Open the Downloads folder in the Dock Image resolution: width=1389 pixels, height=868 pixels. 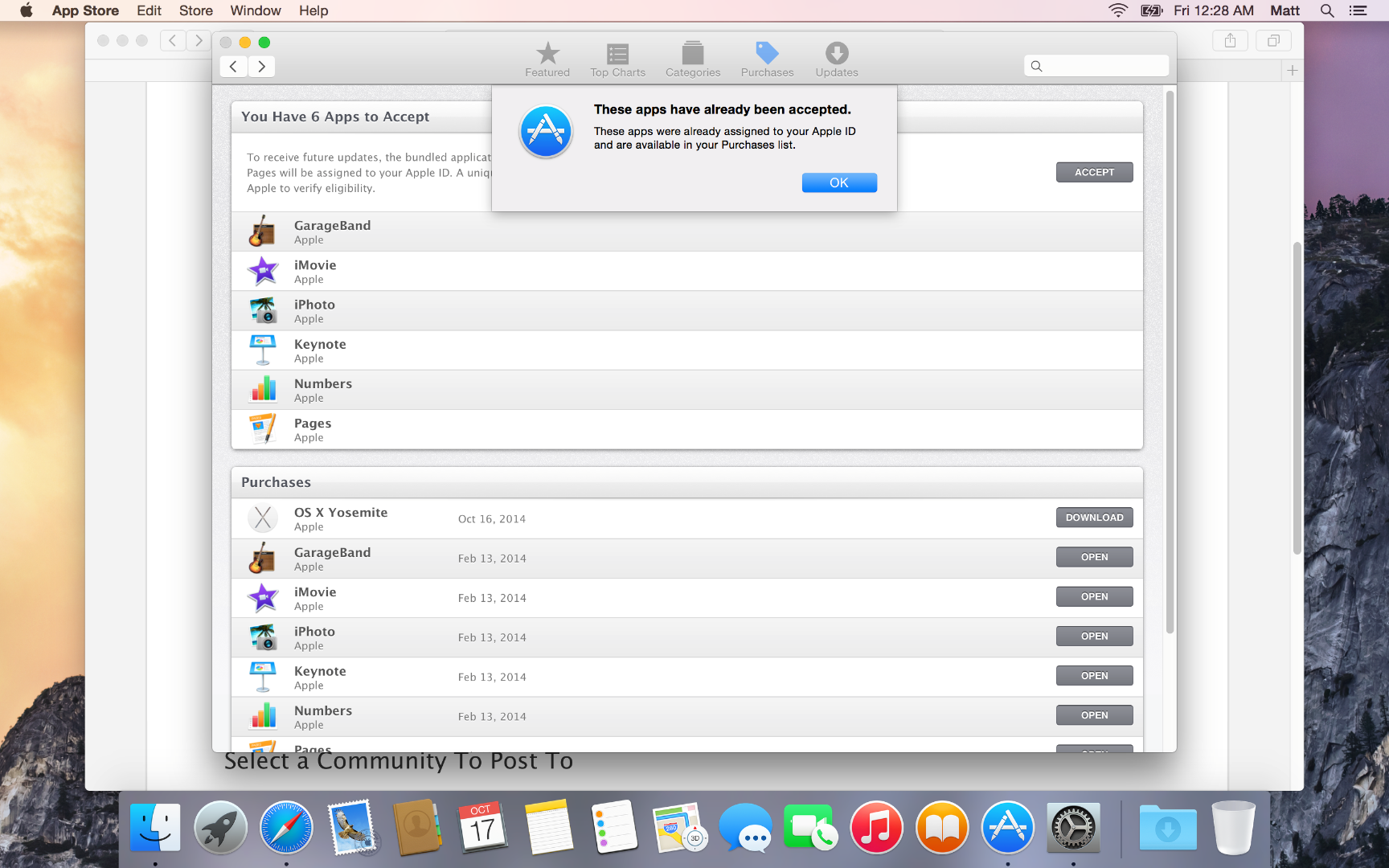(x=1168, y=827)
